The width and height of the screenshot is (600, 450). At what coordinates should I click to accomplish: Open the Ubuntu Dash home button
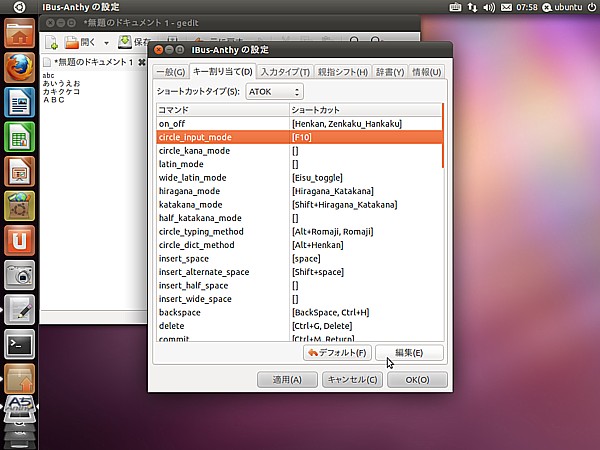tap(19, 7)
